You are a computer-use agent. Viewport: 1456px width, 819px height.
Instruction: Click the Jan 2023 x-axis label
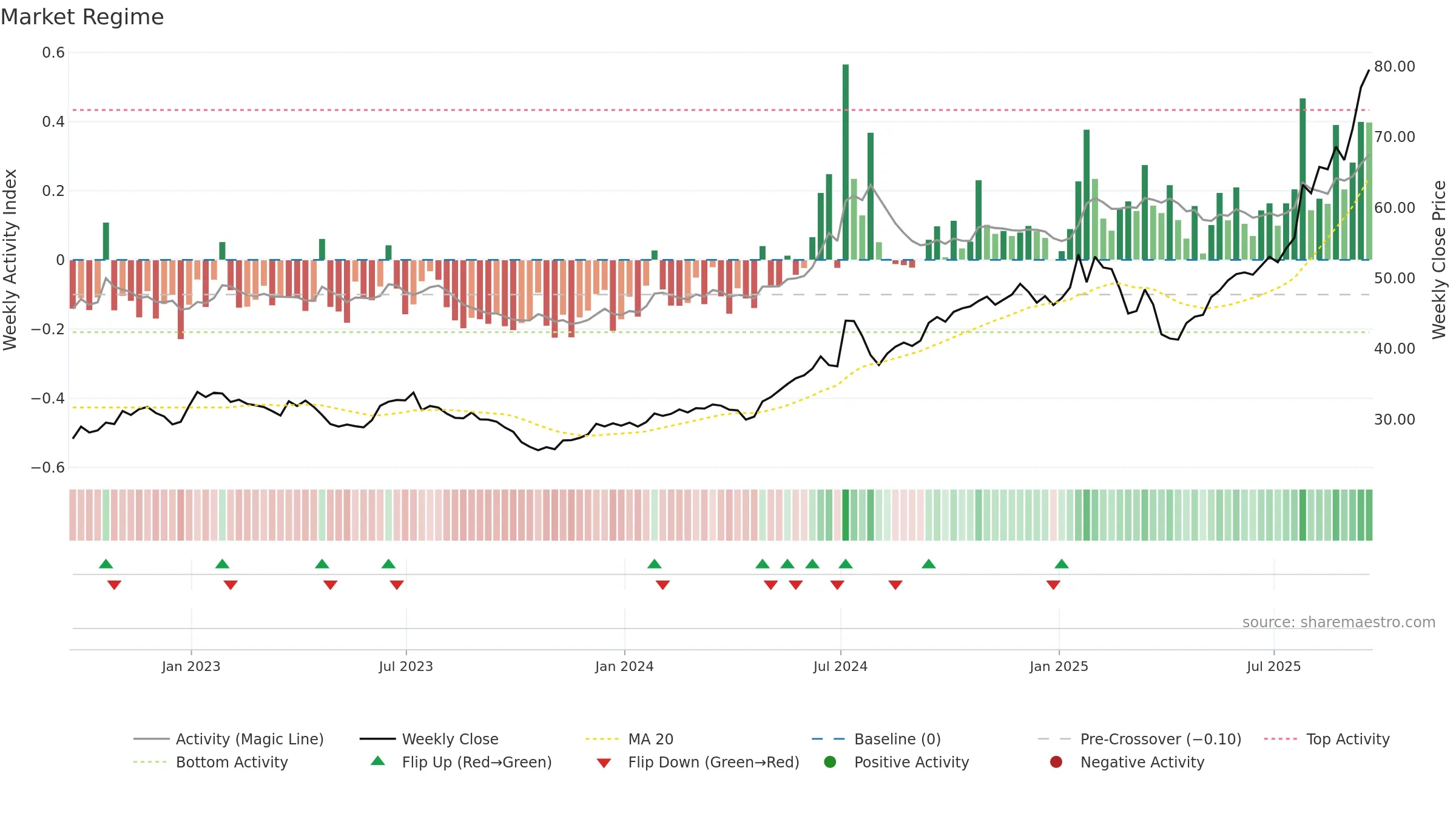tap(191, 666)
